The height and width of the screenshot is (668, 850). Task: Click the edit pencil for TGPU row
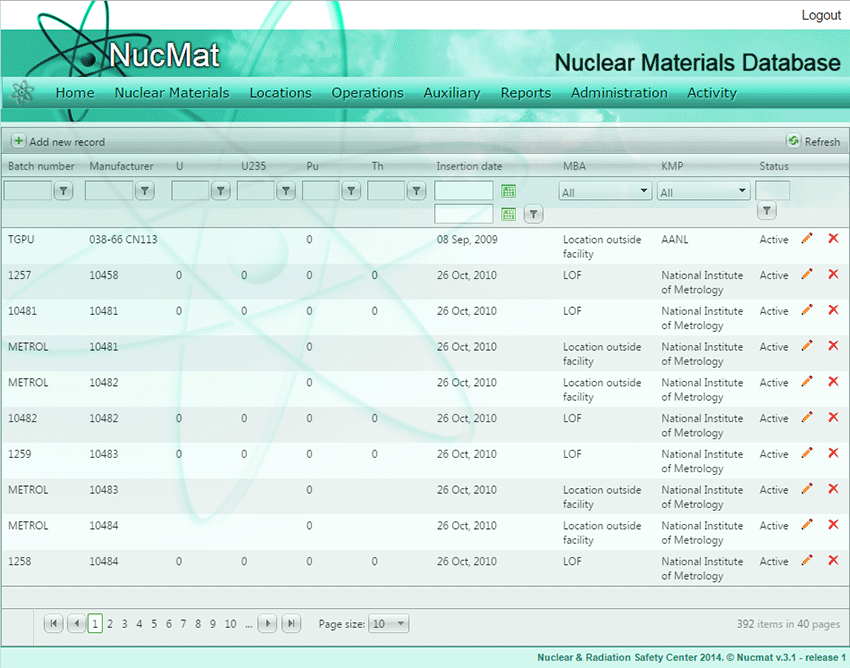click(807, 238)
